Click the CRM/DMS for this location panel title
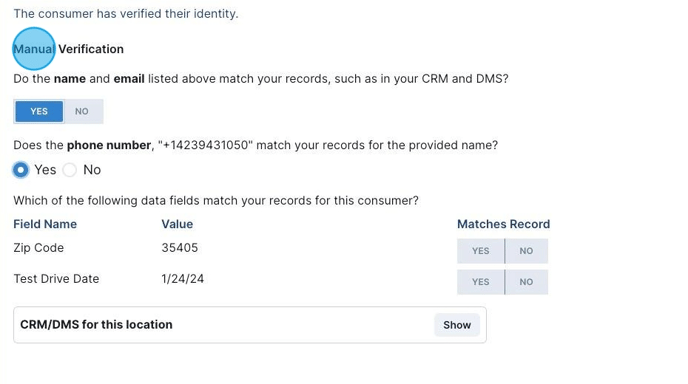 [x=96, y=325]
